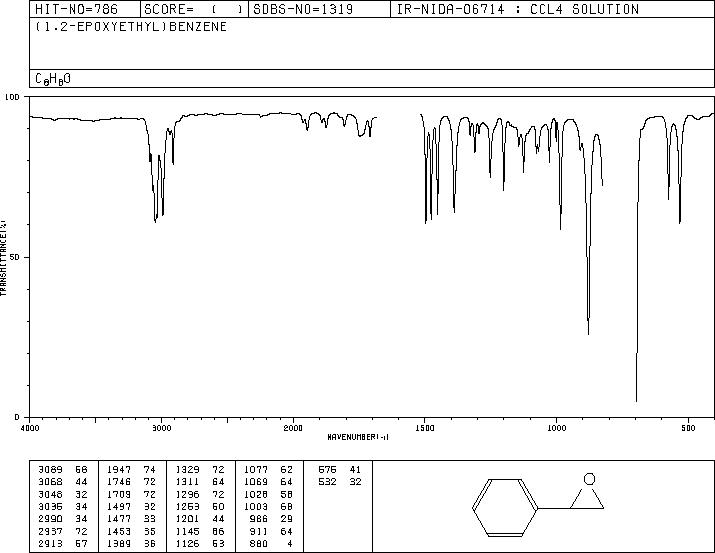This screenshot has height=553, width=715.
Task: Click the 100 tick label on y-axis
Action: click(x=12, y=97)
